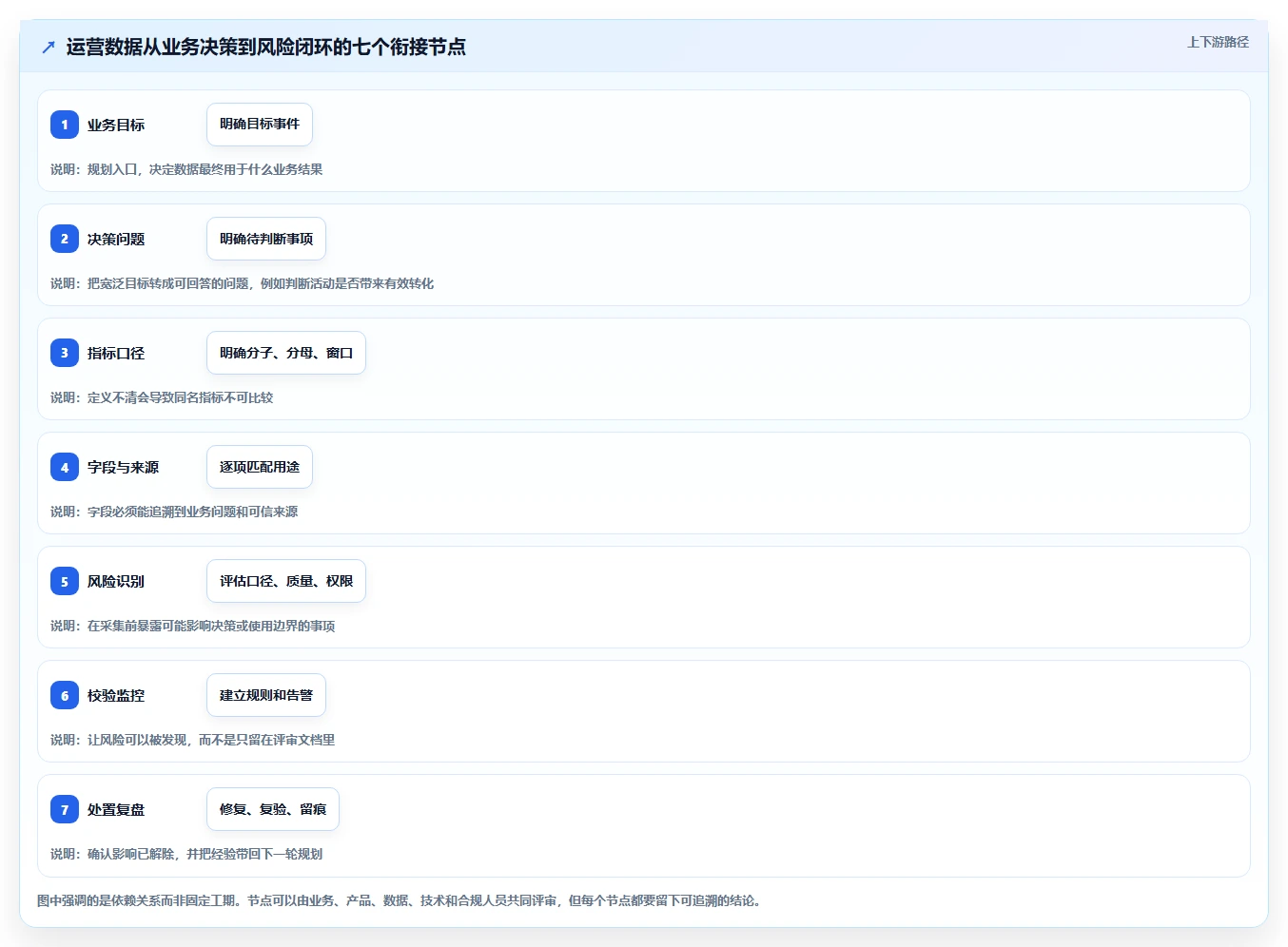1288x947 pixels.
Task: Click the description 字段必须能追溯到业务问题和可信来源
Action: [174, 512]
